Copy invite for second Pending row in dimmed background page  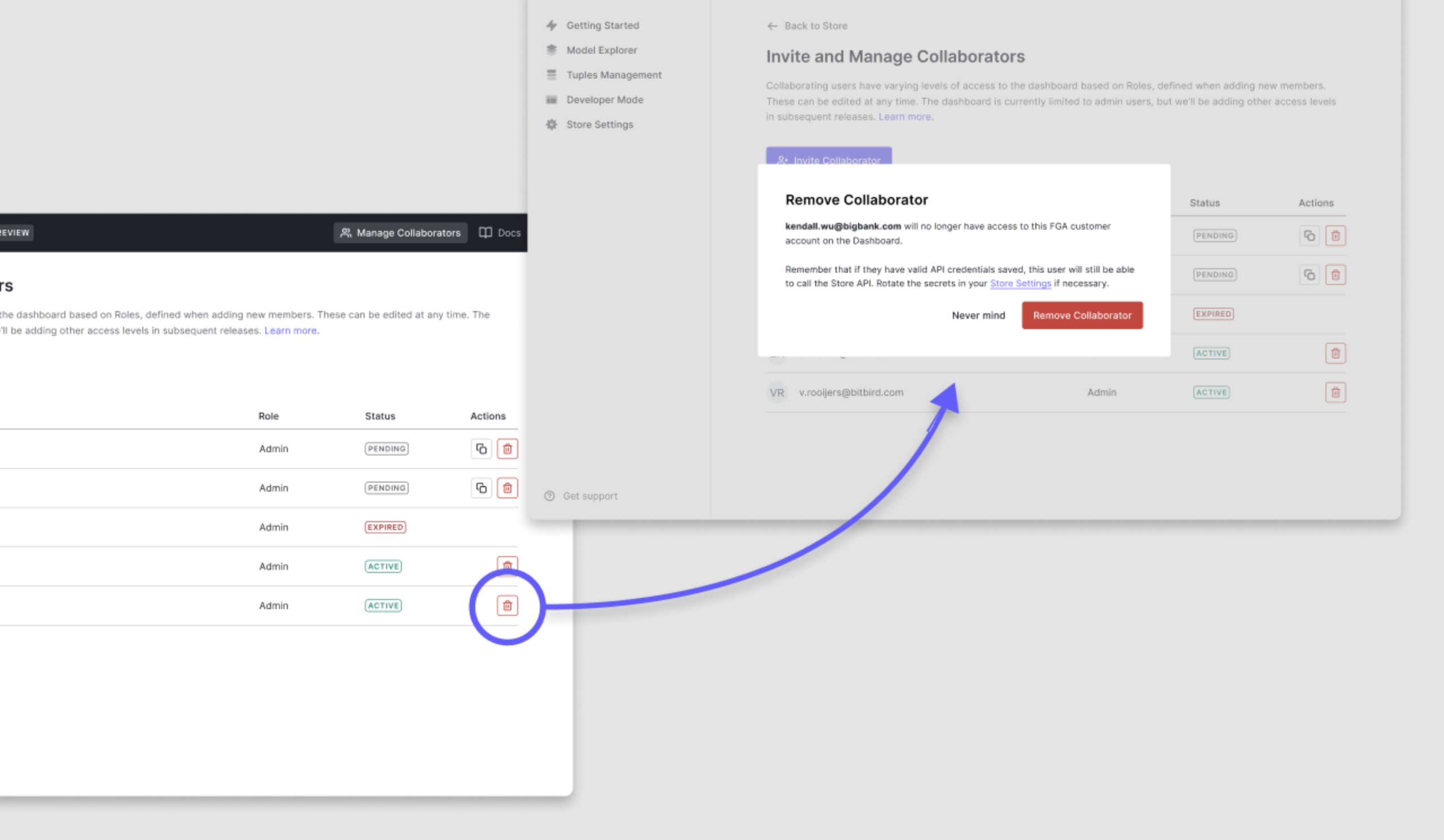tap(1309, 275)
